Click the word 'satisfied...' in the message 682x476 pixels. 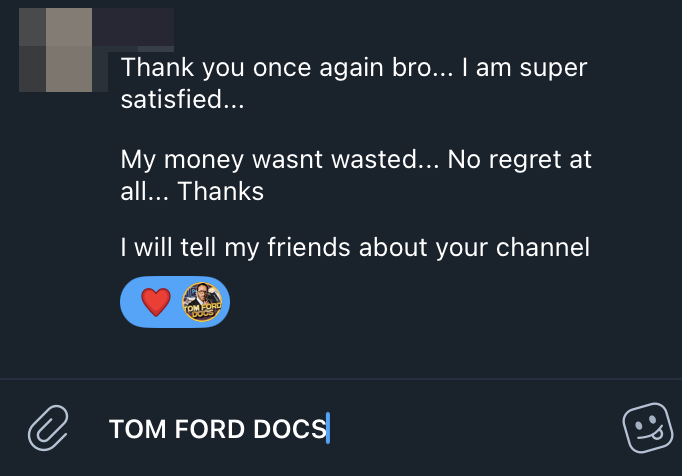pyautogui.click(x=182, y=102)
